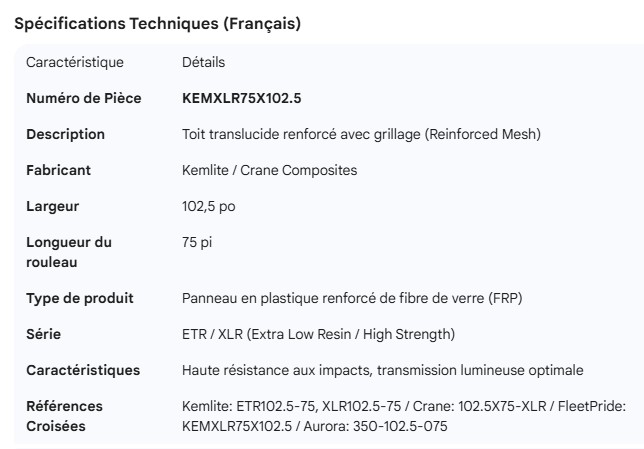Viewport: 644px width, 449px height.
Task: Select the 75 pi length value
Action: coord(197,242)
